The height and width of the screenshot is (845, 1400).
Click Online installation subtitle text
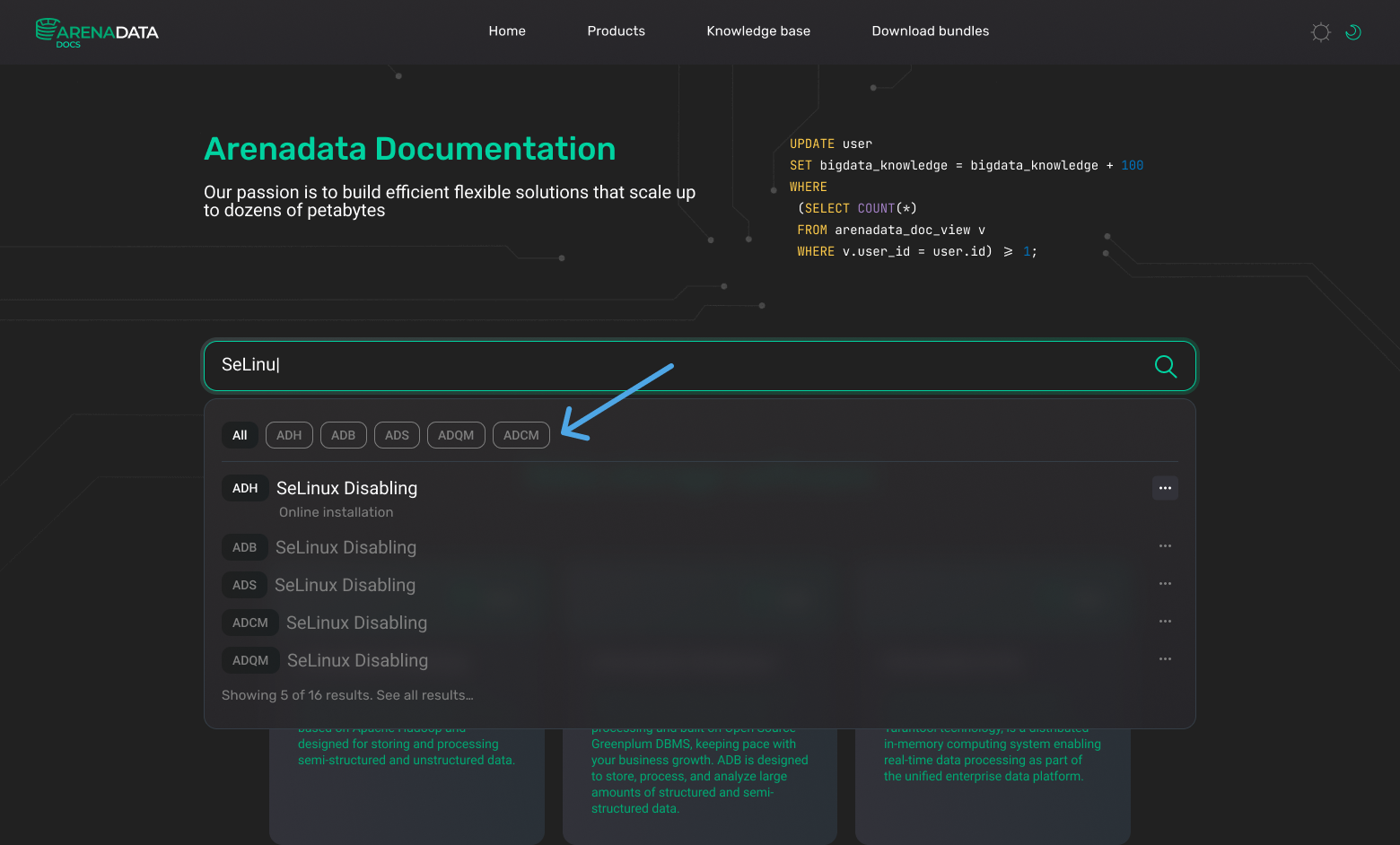[336, 512]
